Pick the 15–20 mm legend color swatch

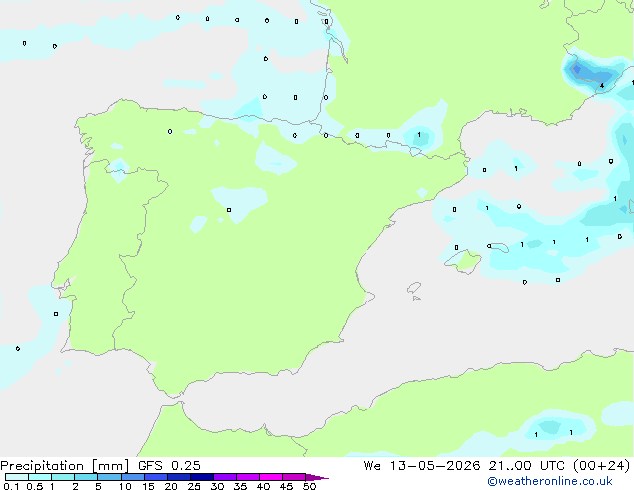click(x=156, y=477)
